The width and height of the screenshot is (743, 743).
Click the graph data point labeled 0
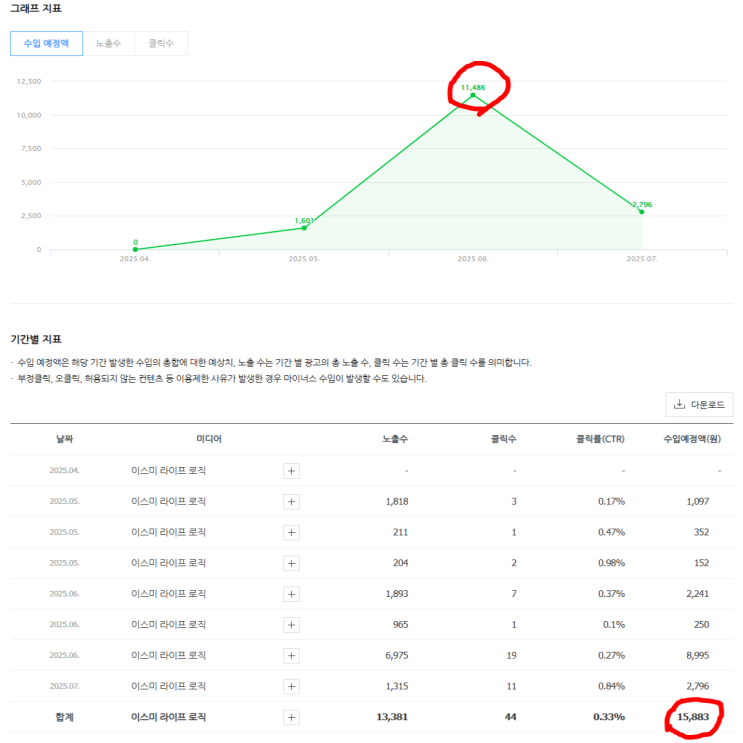[136, 249]
